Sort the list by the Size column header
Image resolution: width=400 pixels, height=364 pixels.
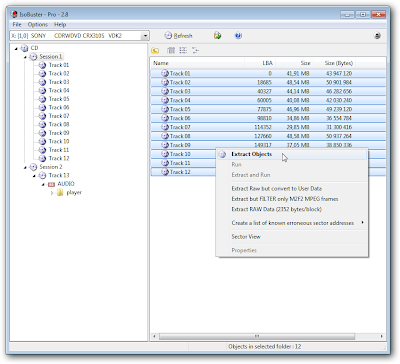tap(294, 63)
